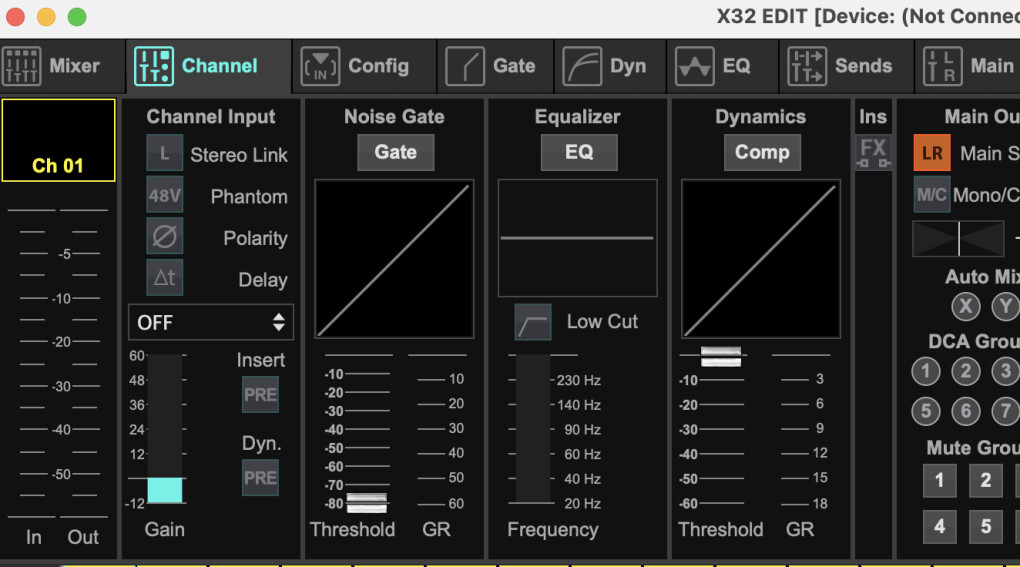Image resolution: width=1020 pixels, height=567 pixels.
Task: Select the Ch 01 channel label
Action: pos(59,140)
